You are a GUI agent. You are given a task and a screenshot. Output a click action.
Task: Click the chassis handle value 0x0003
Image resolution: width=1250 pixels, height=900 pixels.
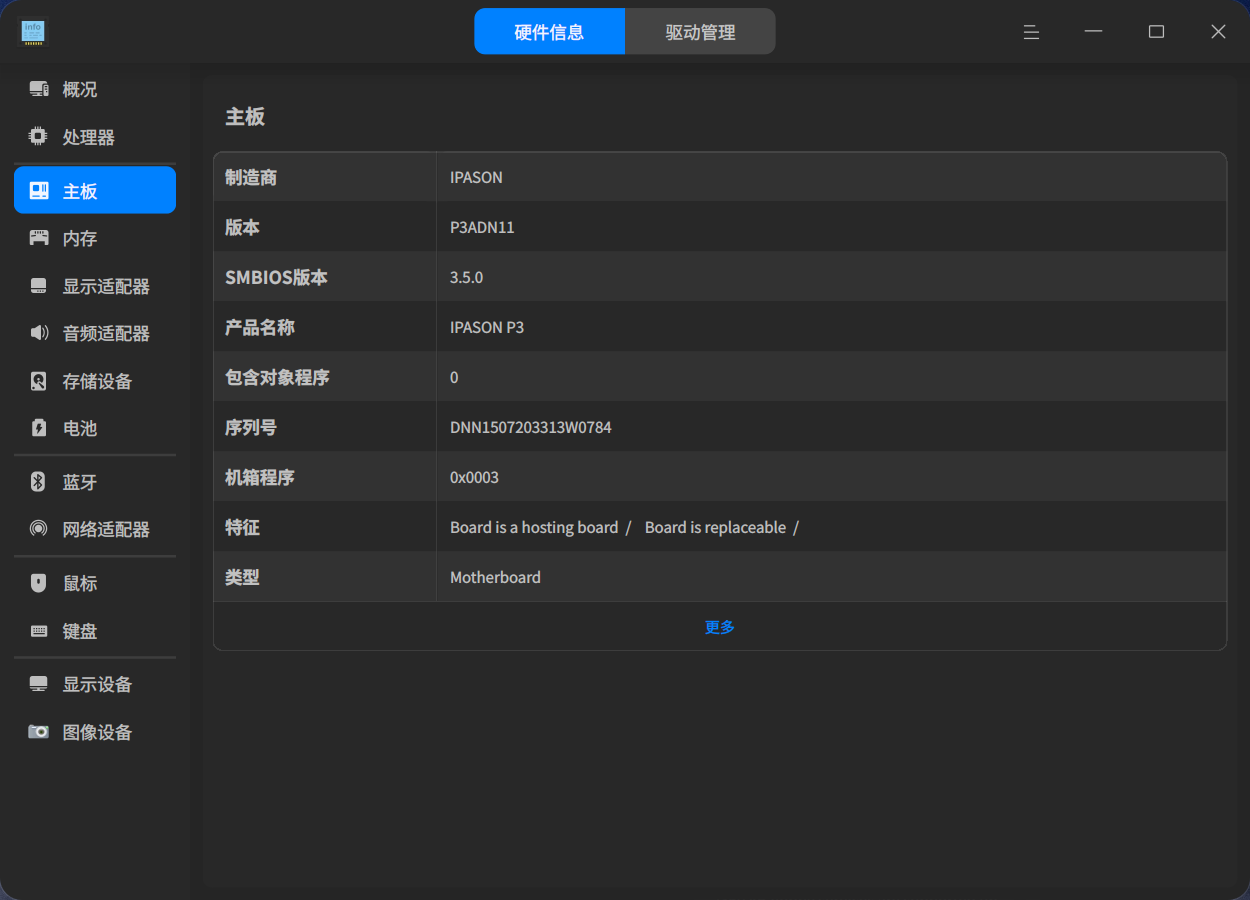pos(474,477)
